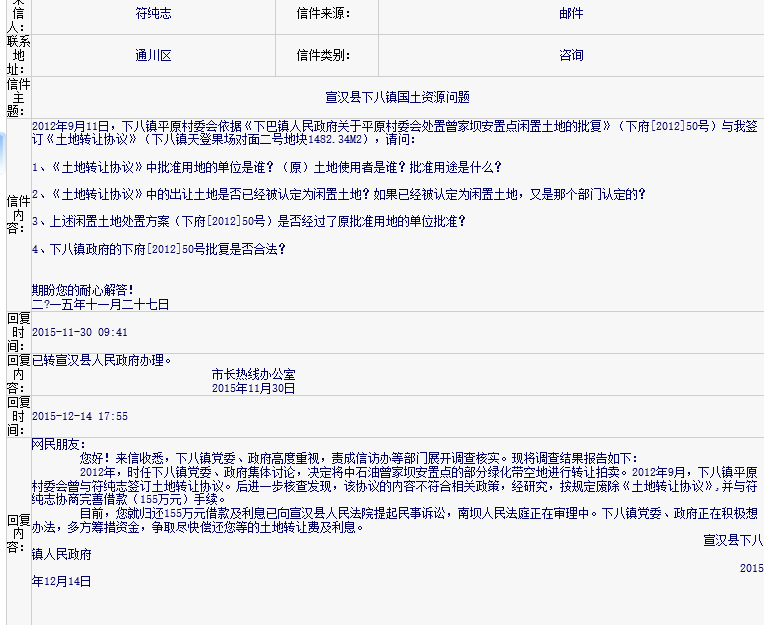Viewport: 764px width, 625px height.
Task: Click the signature 市长热线办公室
Action: 253,375
